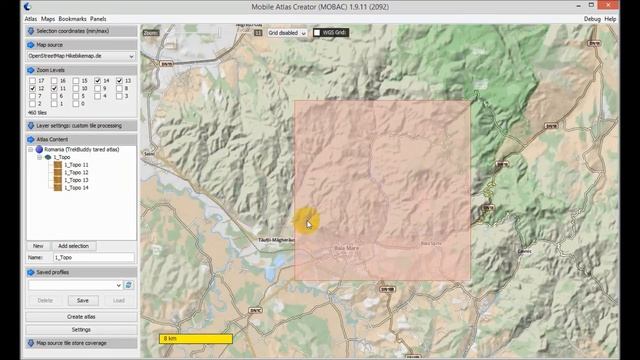The width and height of the screenshot is (640, 360).
Task: Collapse the Romania atlas tree node
Action: coord(31,150)
